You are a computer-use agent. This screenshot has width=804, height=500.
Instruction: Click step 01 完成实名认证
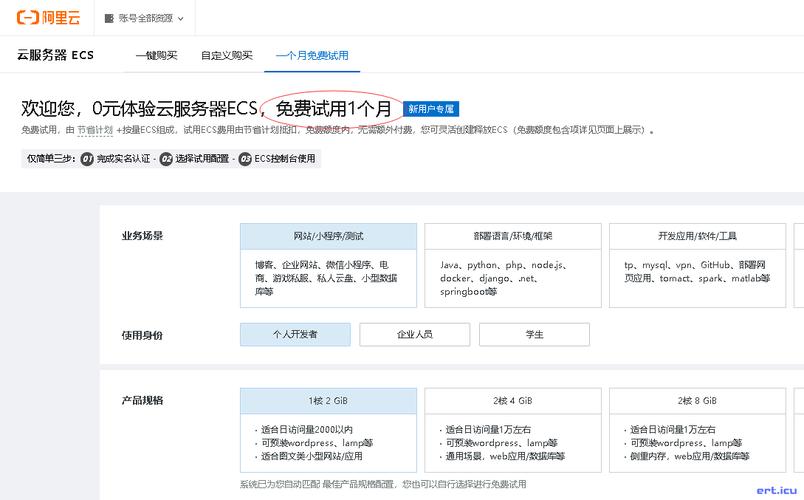(116, 159)
